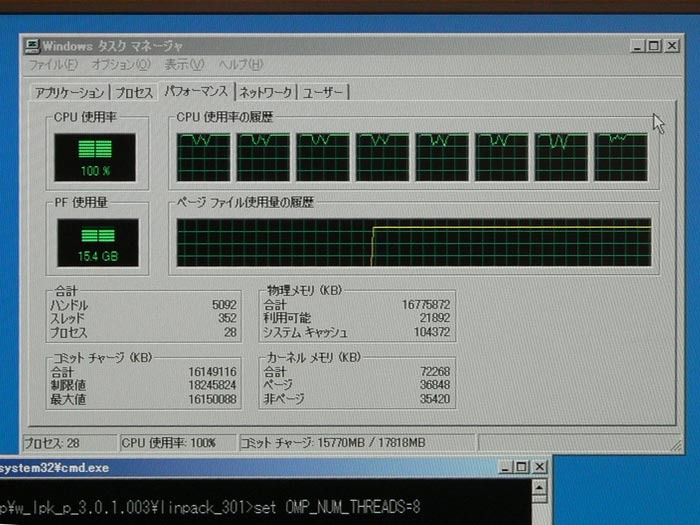Open the ファイル(F) menu
700x525 pixels.
53,65
